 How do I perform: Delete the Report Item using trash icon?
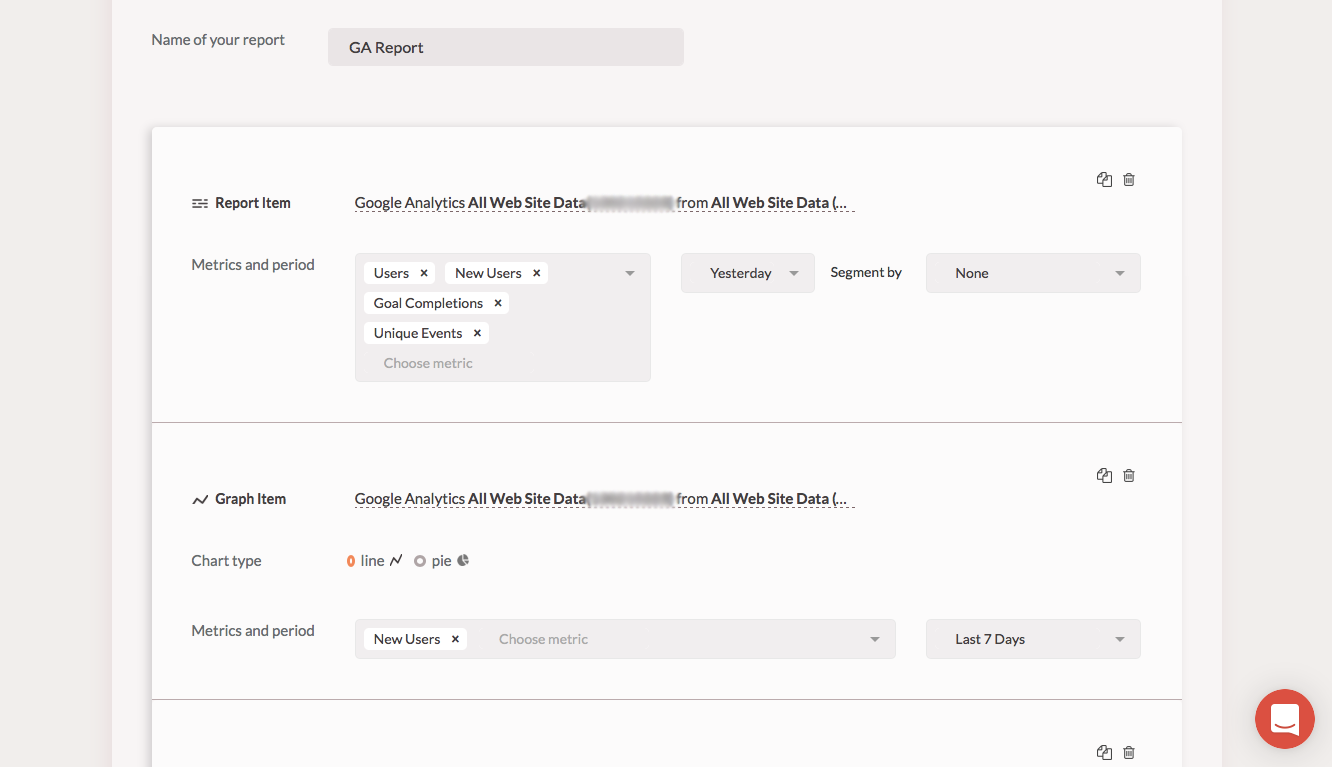tap(1129, 180)
